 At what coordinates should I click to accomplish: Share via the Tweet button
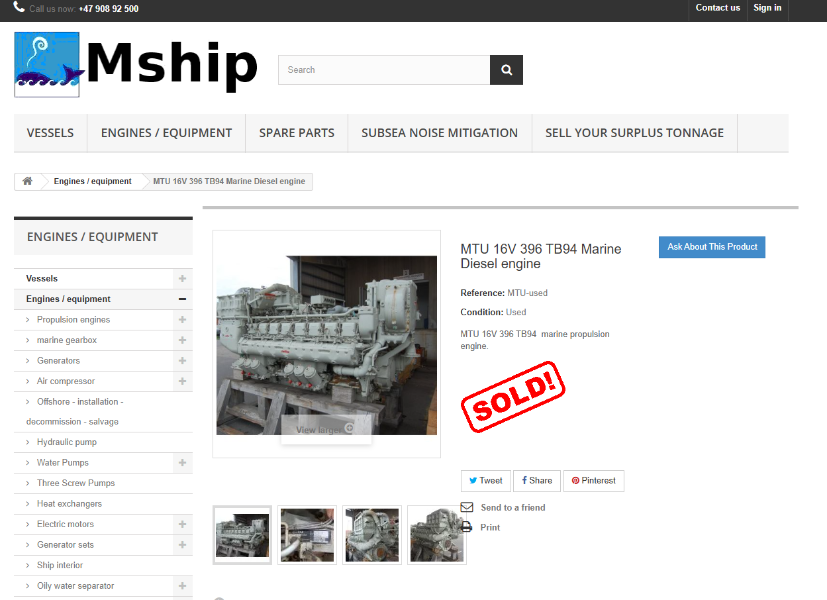click(486, 481)
